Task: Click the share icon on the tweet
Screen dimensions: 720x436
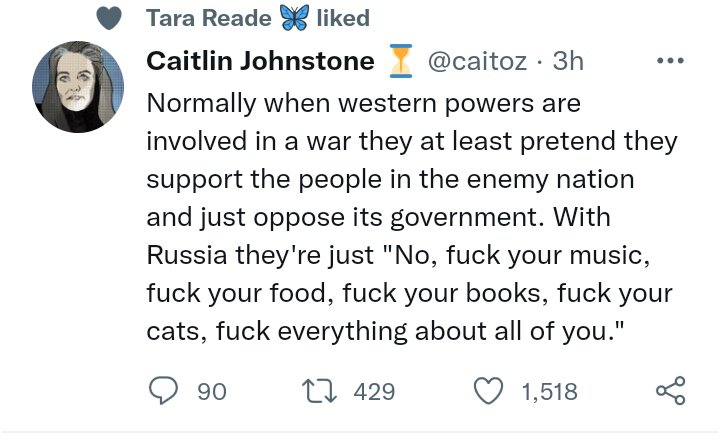Action: coord(670,391)
